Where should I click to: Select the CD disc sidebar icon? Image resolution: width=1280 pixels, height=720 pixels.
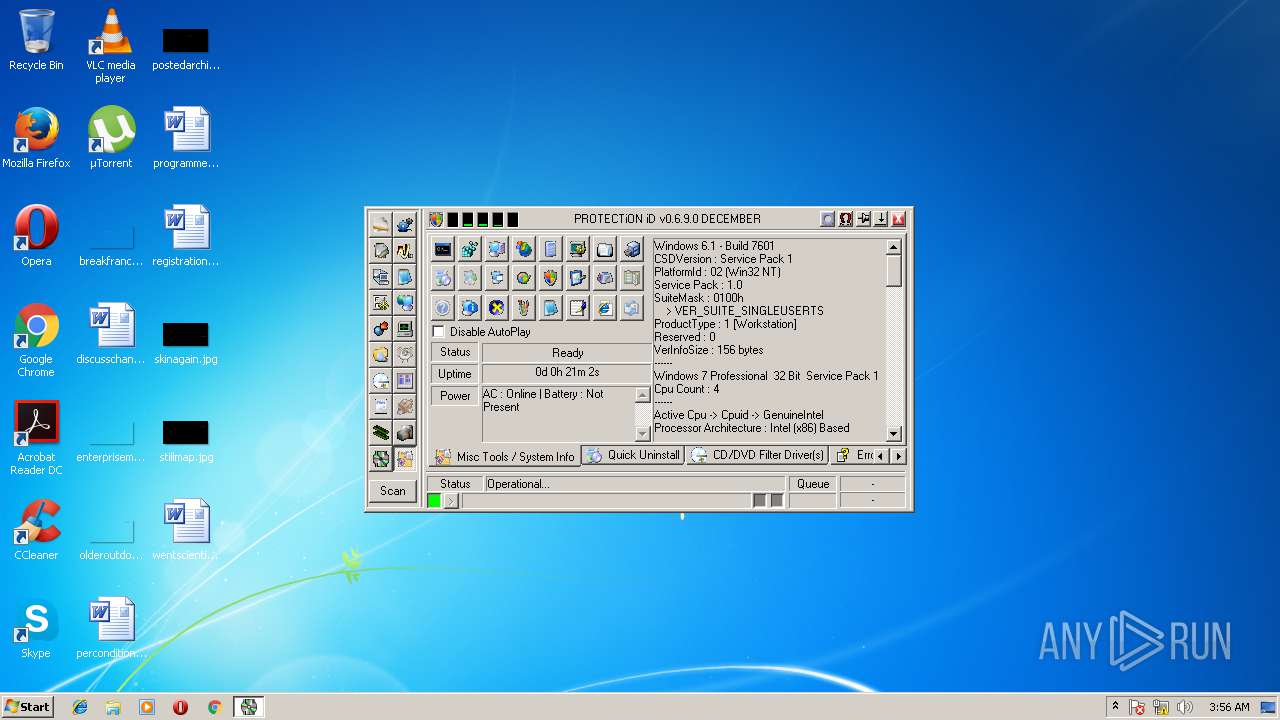tap(380, 381)
